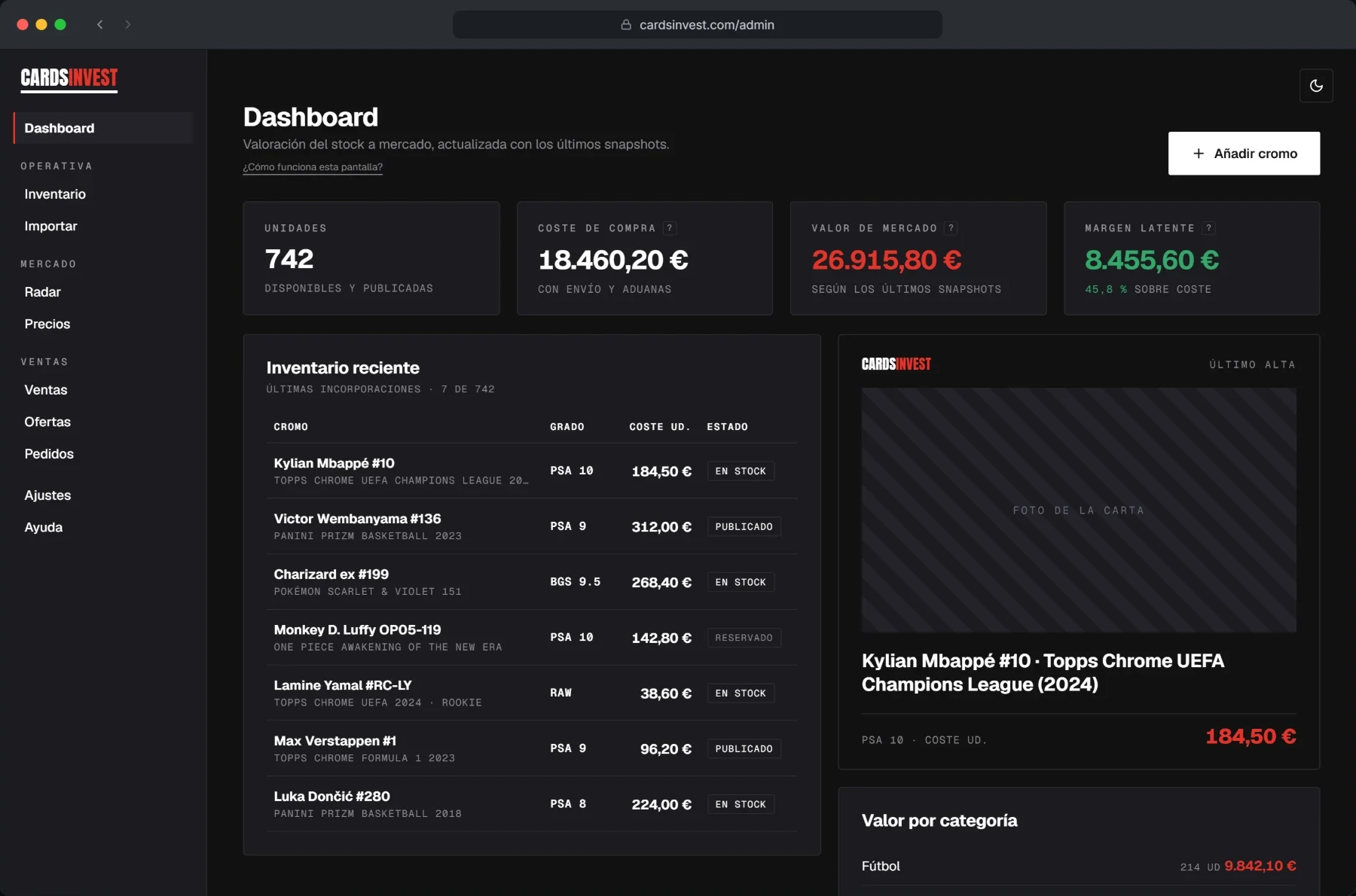Click the CardsInvest logo in the sidebar
The width and height of the screenshot is (1356, 896).
(x=69, y=78)
